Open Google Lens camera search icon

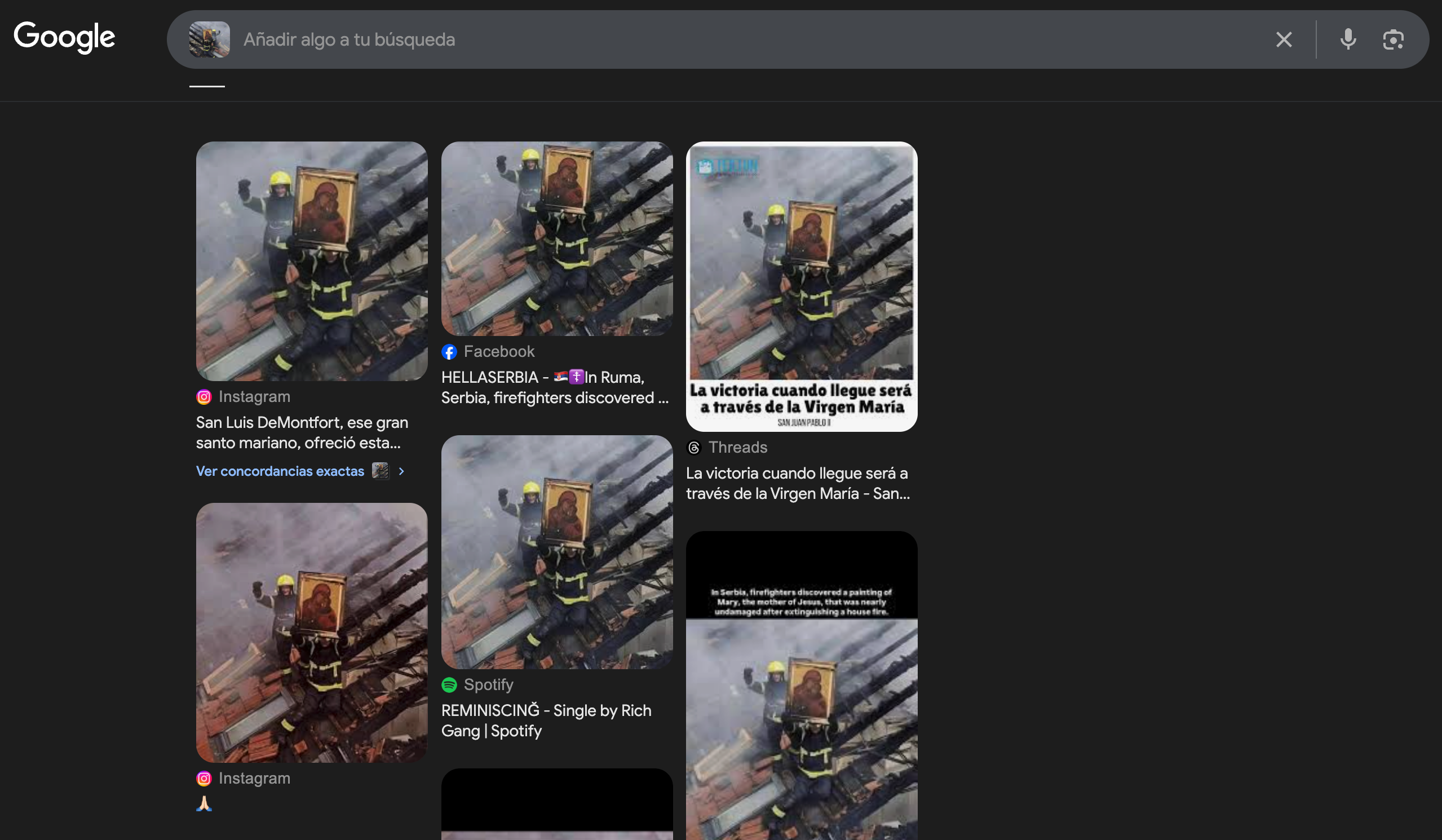pos(1393,39)
